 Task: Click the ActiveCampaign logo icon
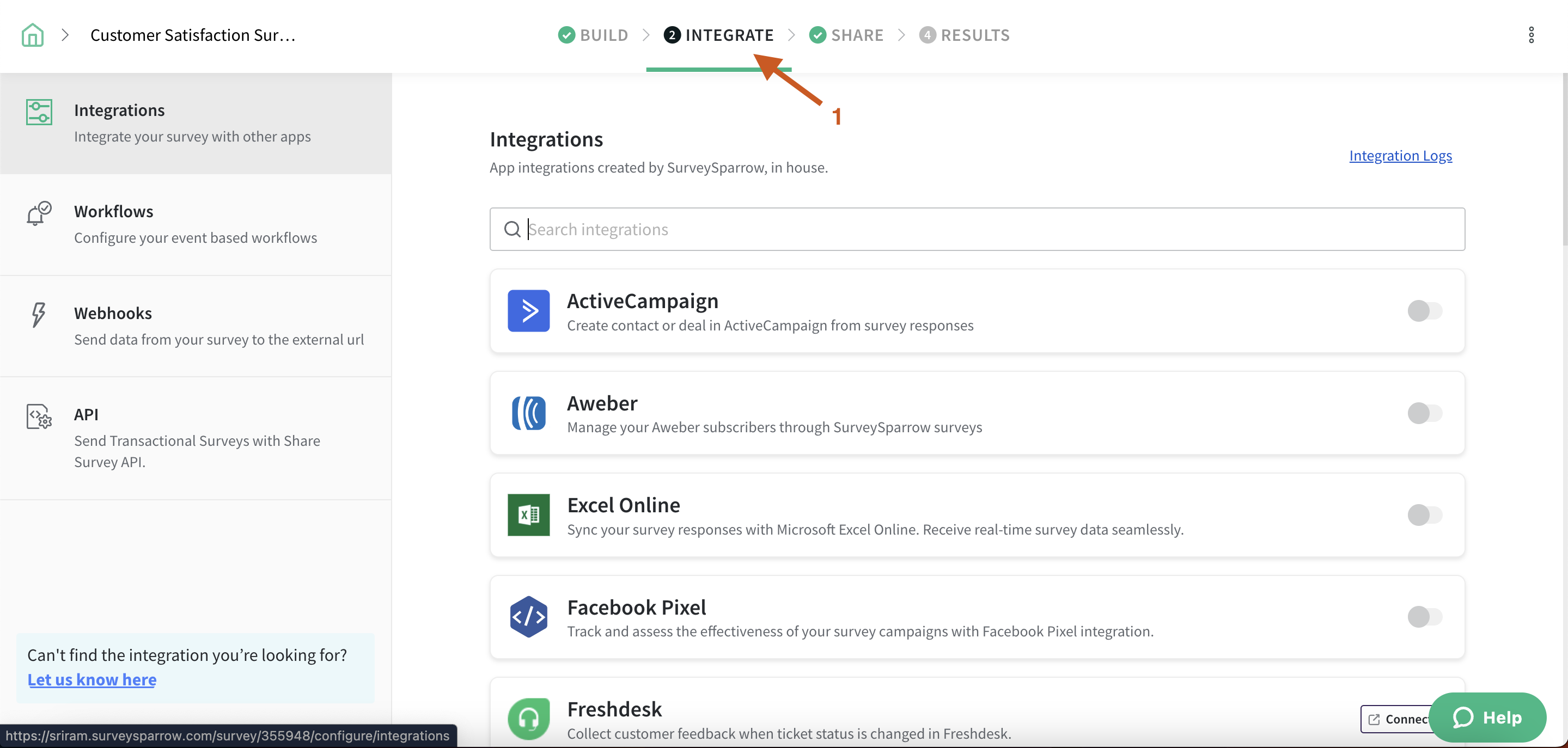tap(528, 310)
